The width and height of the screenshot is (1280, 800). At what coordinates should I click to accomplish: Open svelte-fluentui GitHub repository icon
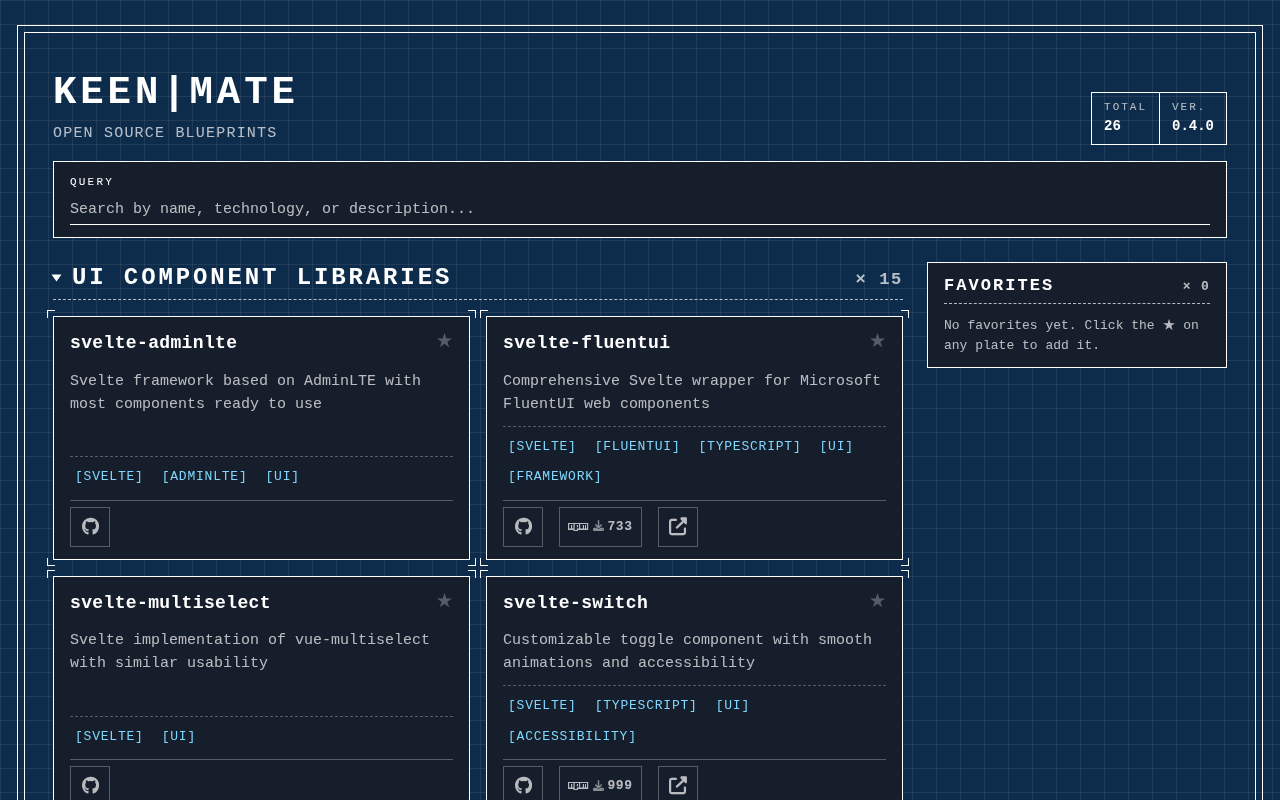point(523,527)
